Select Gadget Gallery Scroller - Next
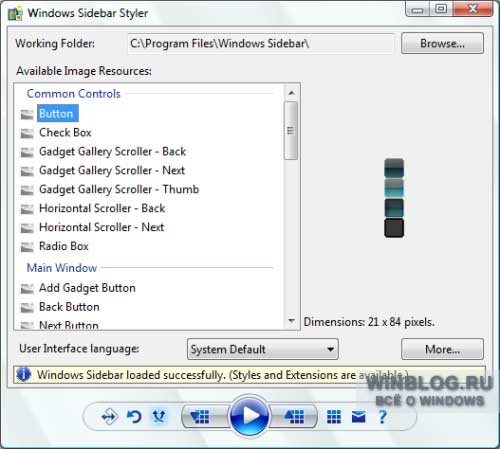Screen dimensions: 500x449 pyautogui.click(x=112, y=170)
